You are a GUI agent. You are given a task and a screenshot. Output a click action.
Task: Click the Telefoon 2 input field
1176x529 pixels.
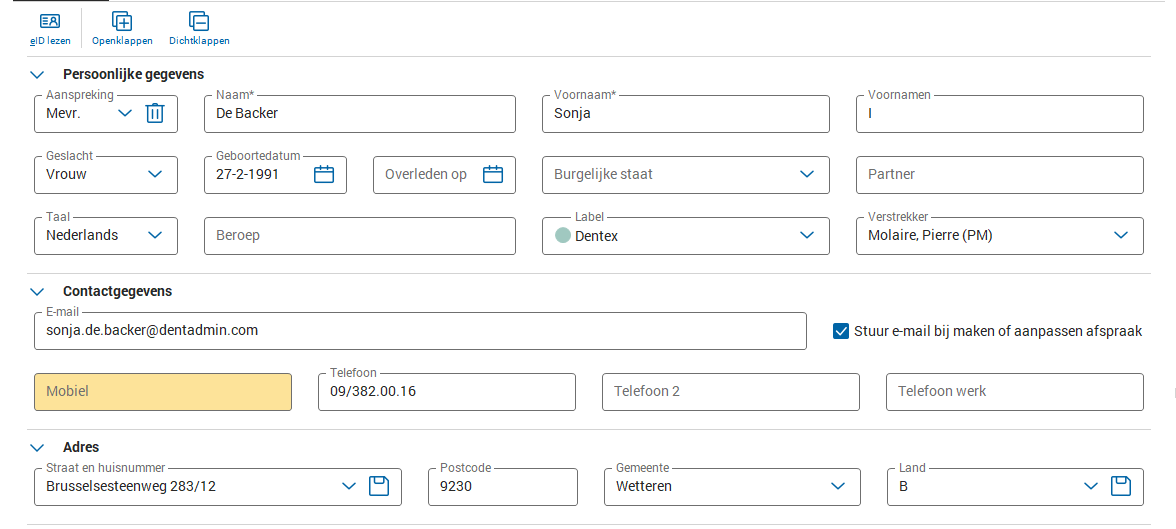pos(730,392)
